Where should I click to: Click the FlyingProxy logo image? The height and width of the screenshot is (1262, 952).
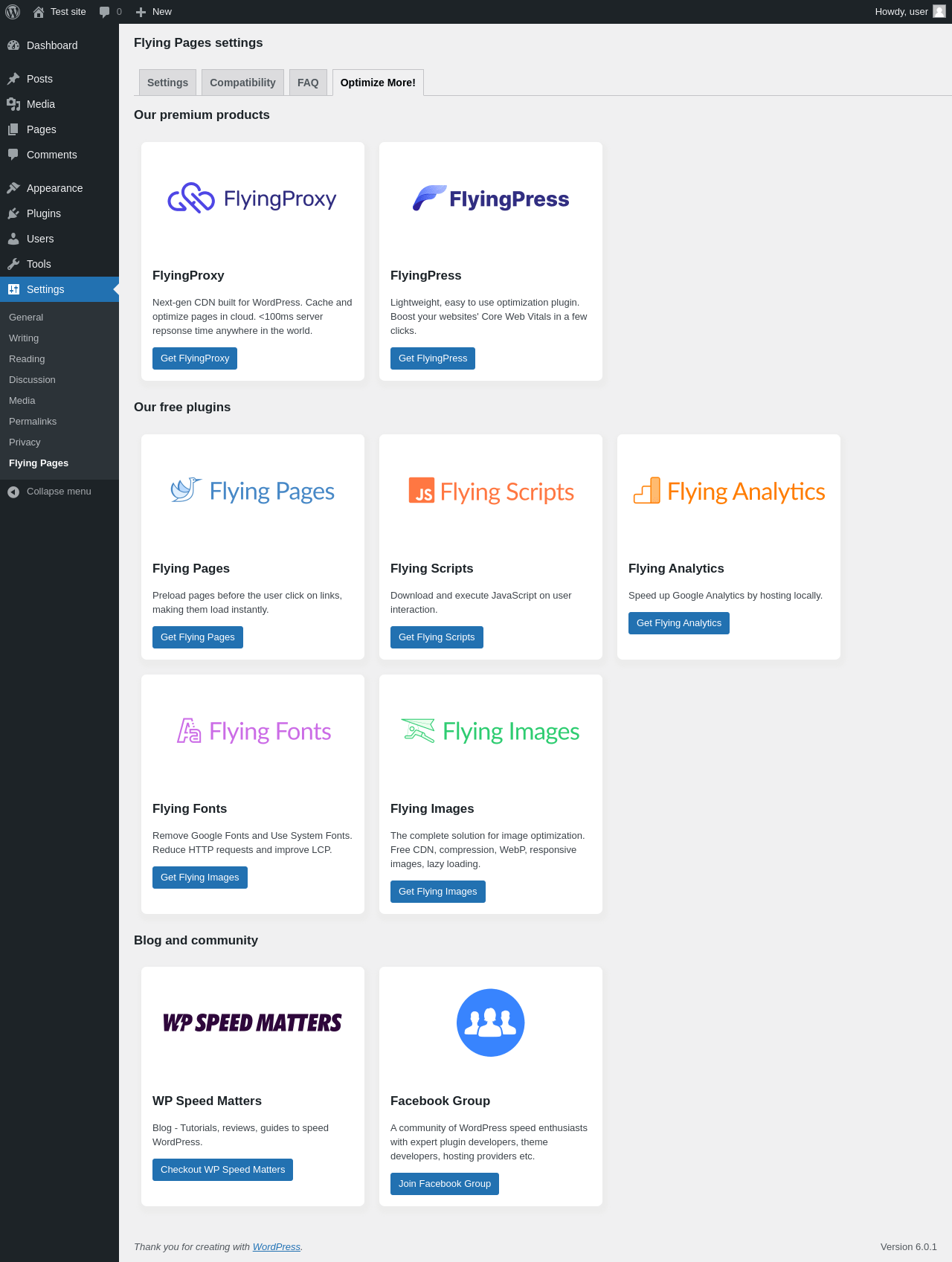point(252,199)
